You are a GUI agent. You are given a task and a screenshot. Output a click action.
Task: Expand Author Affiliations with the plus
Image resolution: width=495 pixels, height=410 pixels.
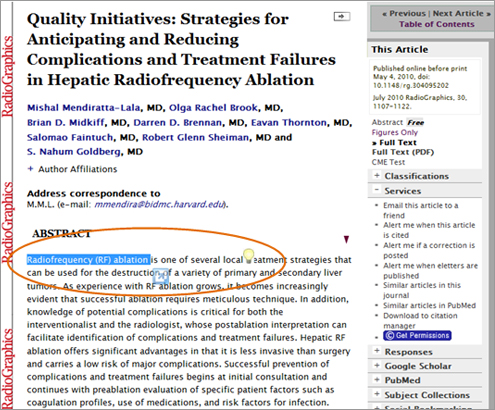click(x=30, y=169)
